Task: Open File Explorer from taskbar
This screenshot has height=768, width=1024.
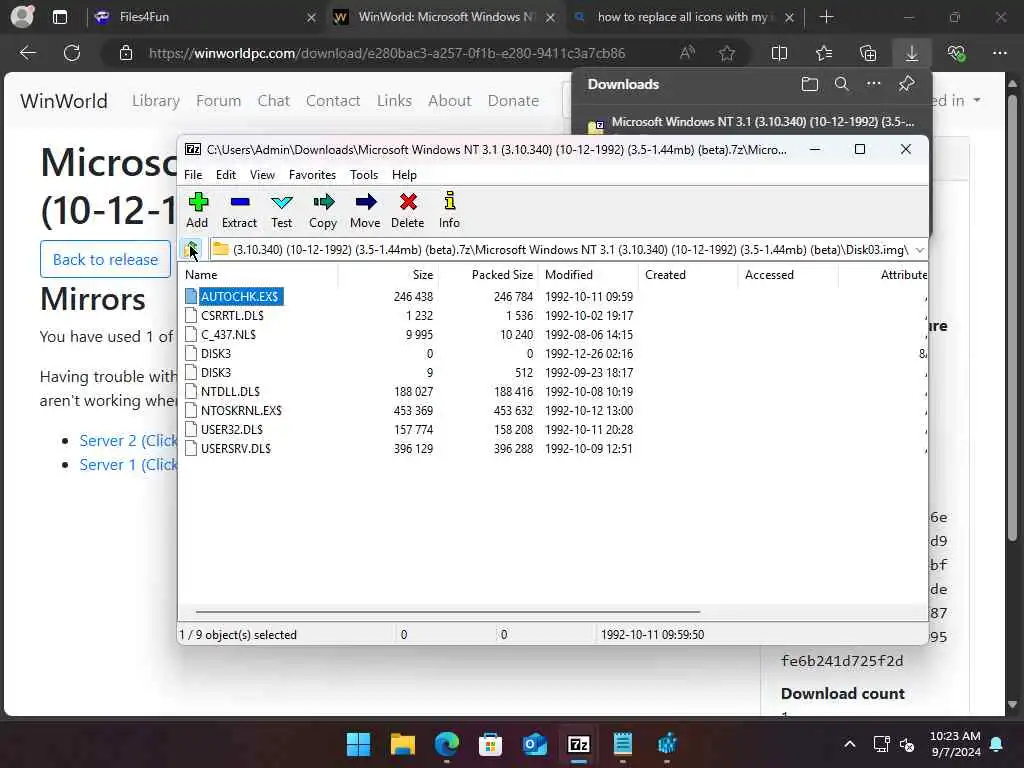Action: pyautogui.click(x=403, y=744)
